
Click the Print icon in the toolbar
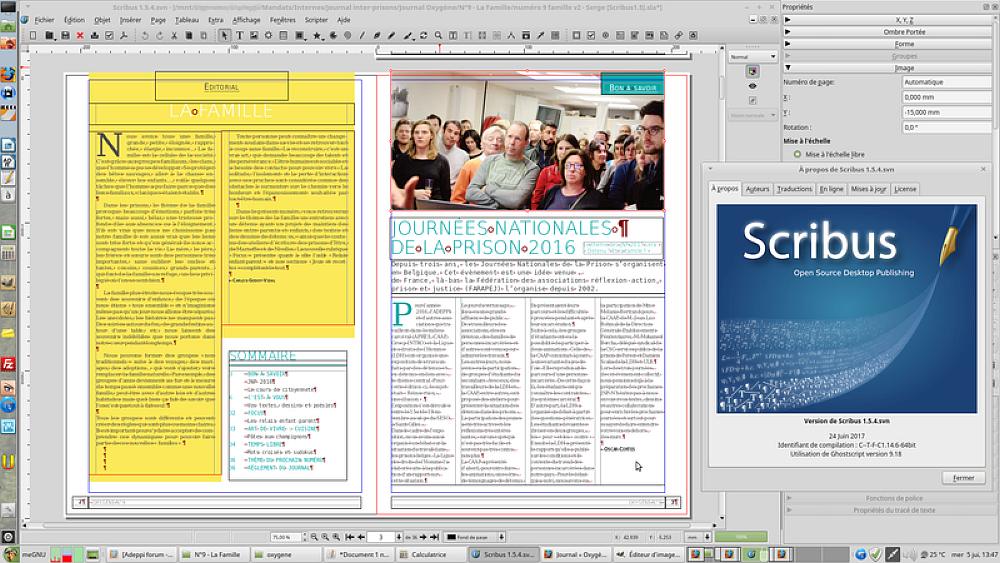tap(95, 36)
